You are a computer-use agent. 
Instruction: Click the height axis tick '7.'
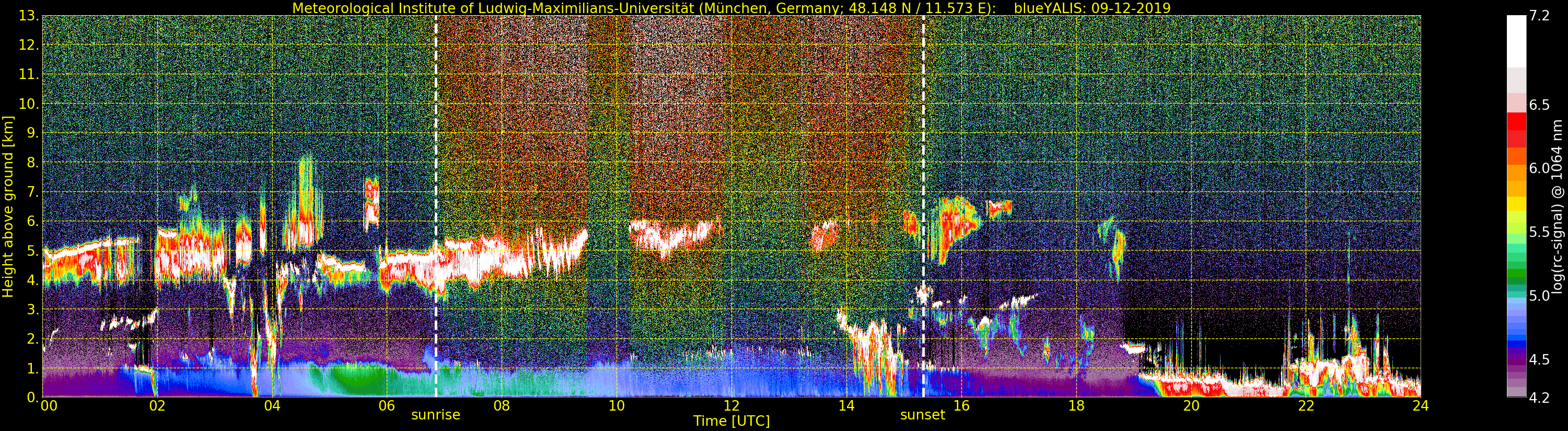click(33, 192)
